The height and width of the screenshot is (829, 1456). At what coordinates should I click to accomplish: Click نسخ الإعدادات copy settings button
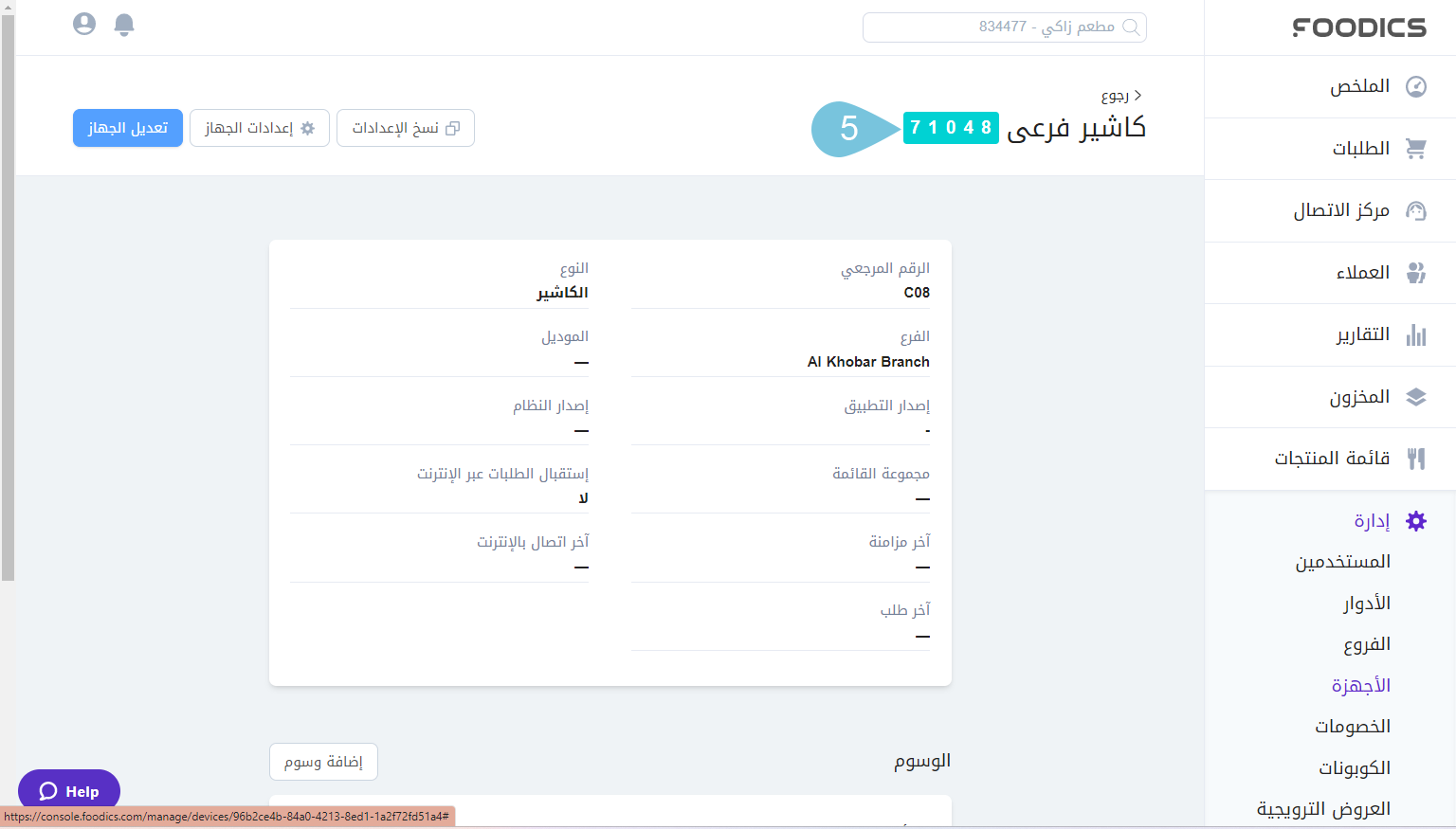[405, 128]
